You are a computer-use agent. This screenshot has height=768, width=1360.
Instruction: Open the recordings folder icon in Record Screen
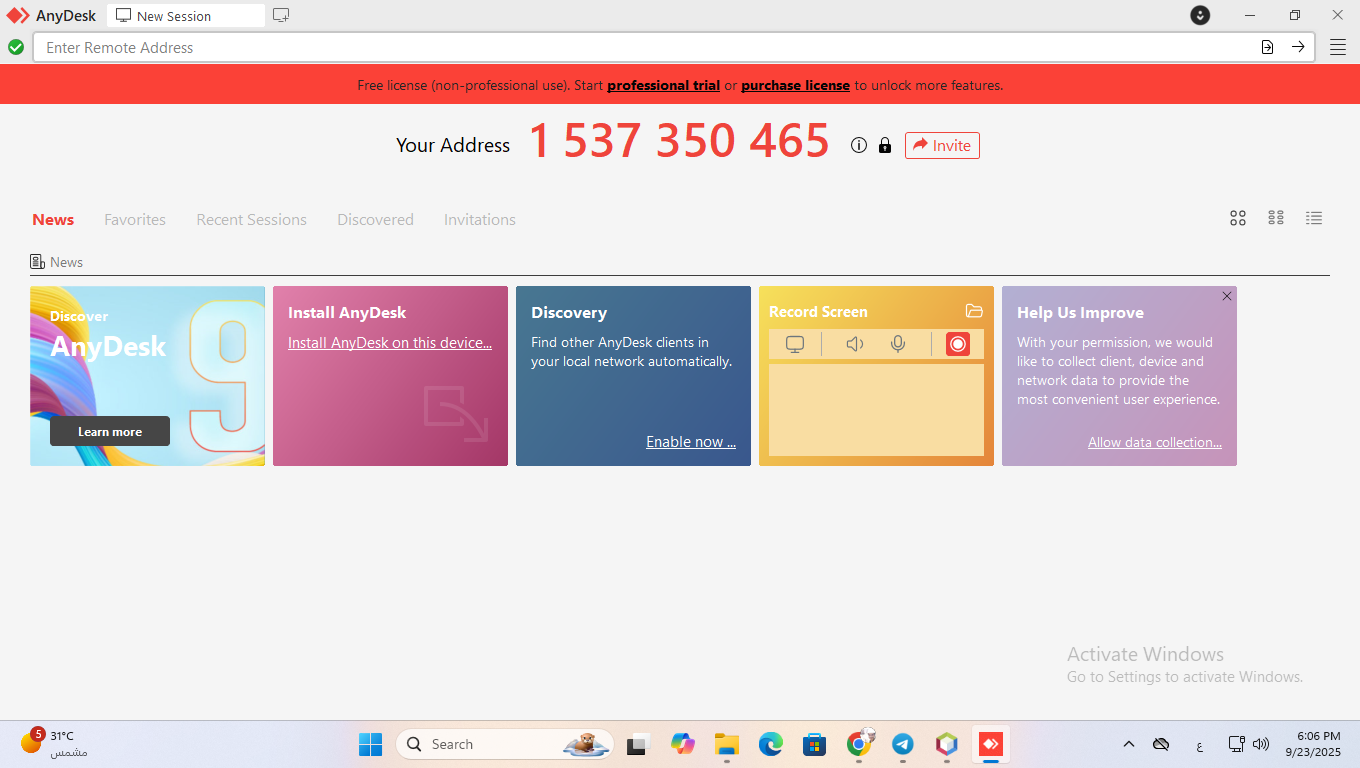(x=974, y=311)
